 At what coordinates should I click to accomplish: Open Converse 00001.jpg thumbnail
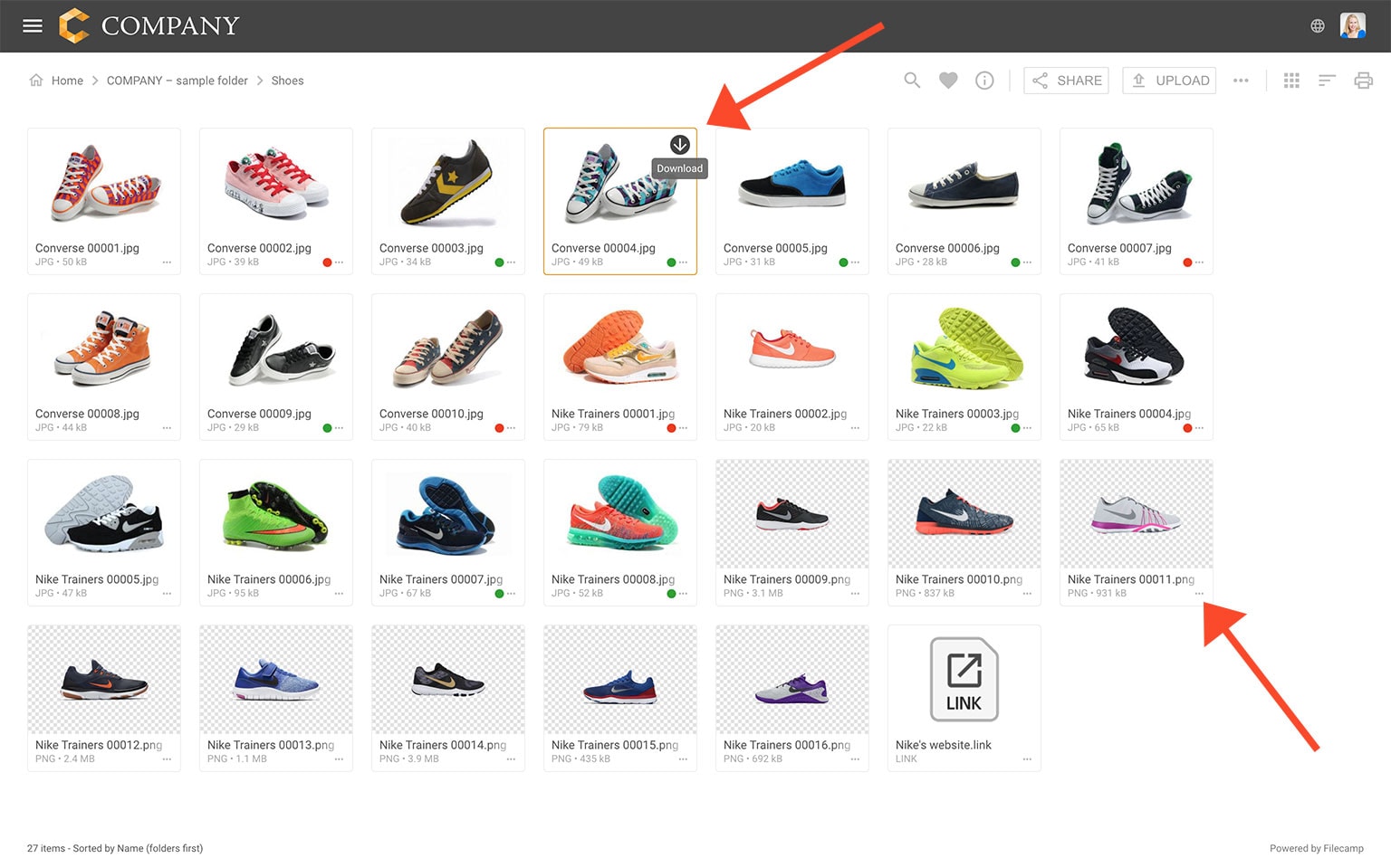pyautogui.click(x=104, y=182)
